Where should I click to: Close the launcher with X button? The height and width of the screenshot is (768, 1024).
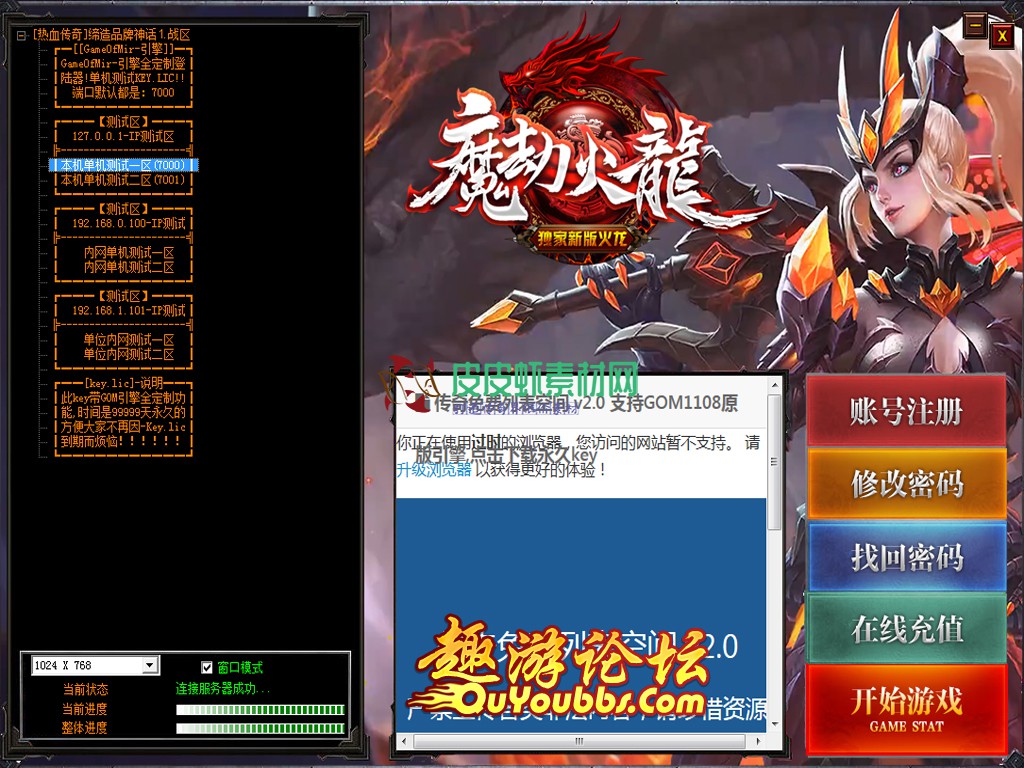pyautogui.click(x=1001, y=36)
